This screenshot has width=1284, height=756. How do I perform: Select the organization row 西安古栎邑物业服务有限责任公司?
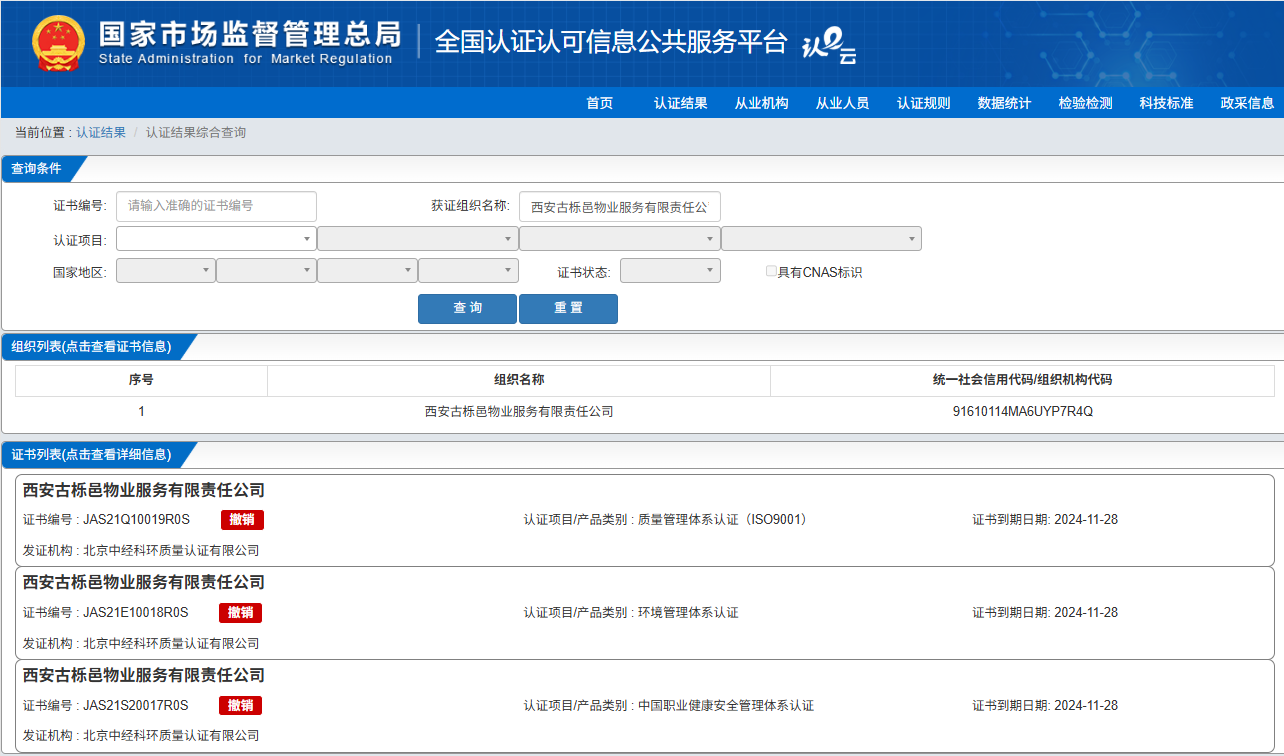tap(519, 411)
